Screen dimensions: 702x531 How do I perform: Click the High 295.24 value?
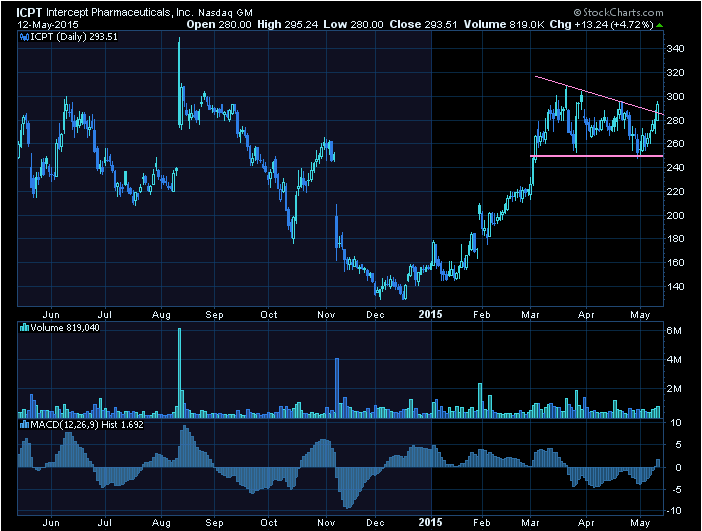point(287,25)
